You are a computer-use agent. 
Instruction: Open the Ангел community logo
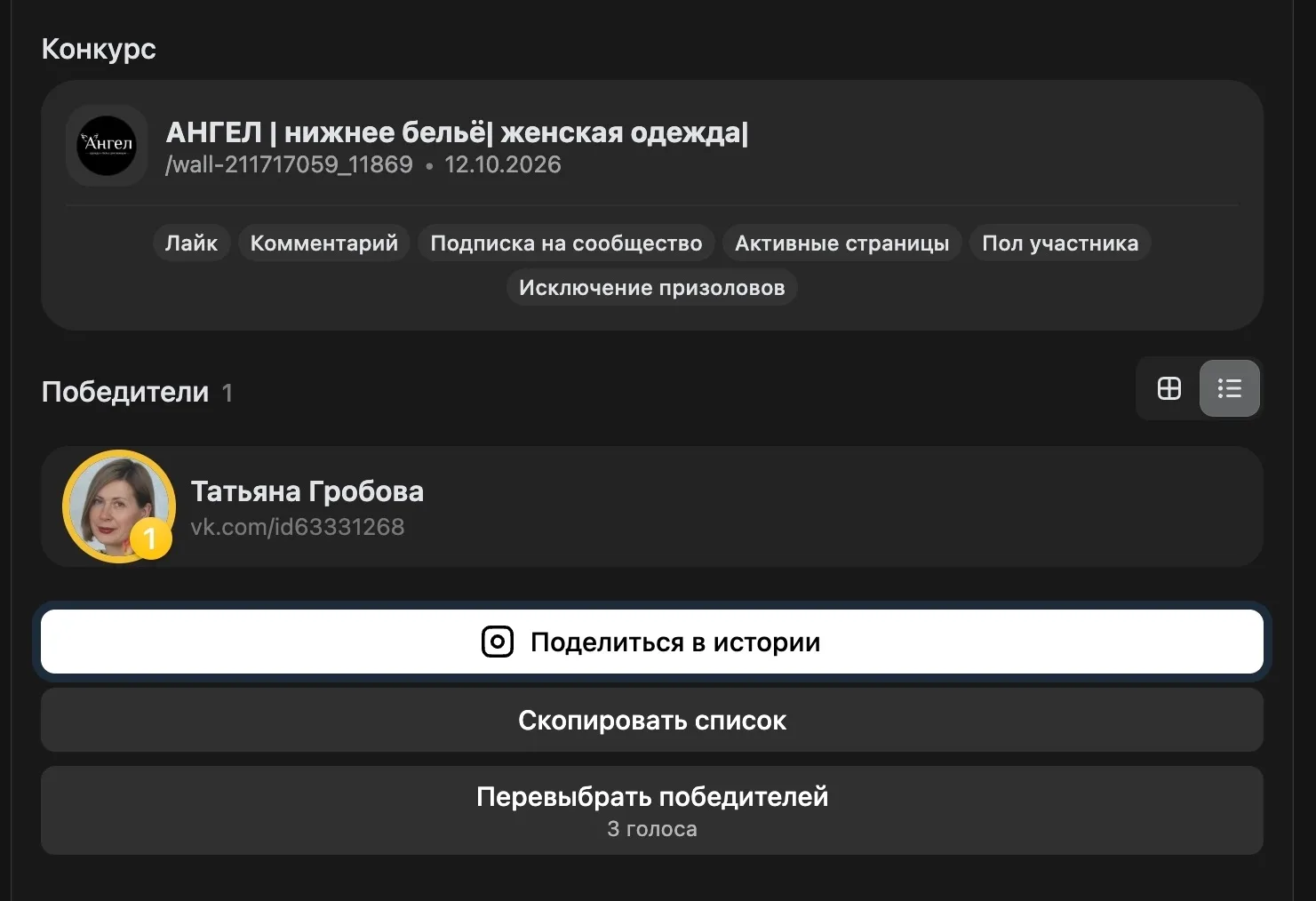coord(107,146)
